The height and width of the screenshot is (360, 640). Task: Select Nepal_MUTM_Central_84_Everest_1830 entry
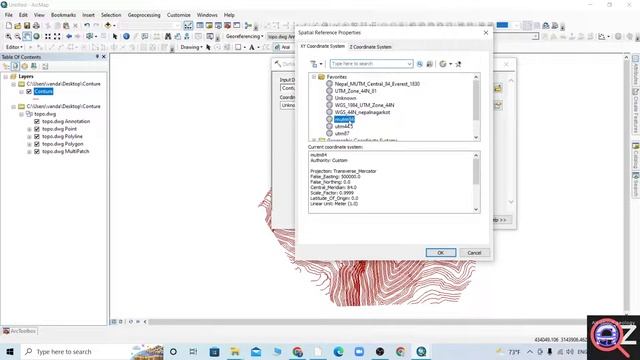click(377, 84)
